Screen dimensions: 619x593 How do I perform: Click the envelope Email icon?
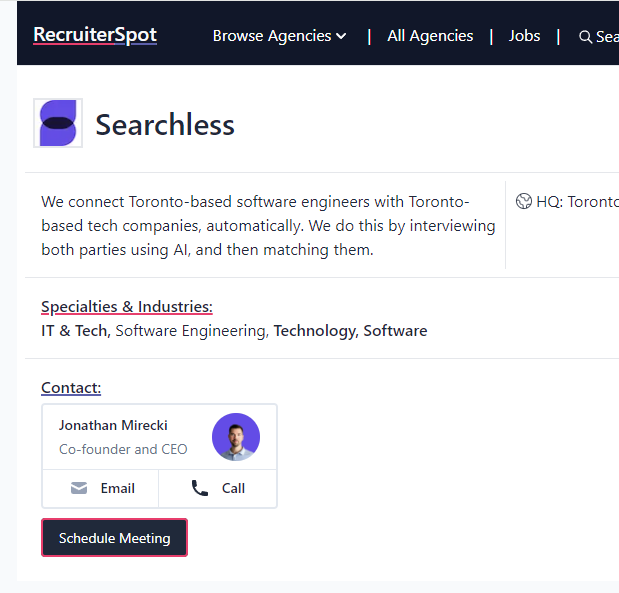79,488
